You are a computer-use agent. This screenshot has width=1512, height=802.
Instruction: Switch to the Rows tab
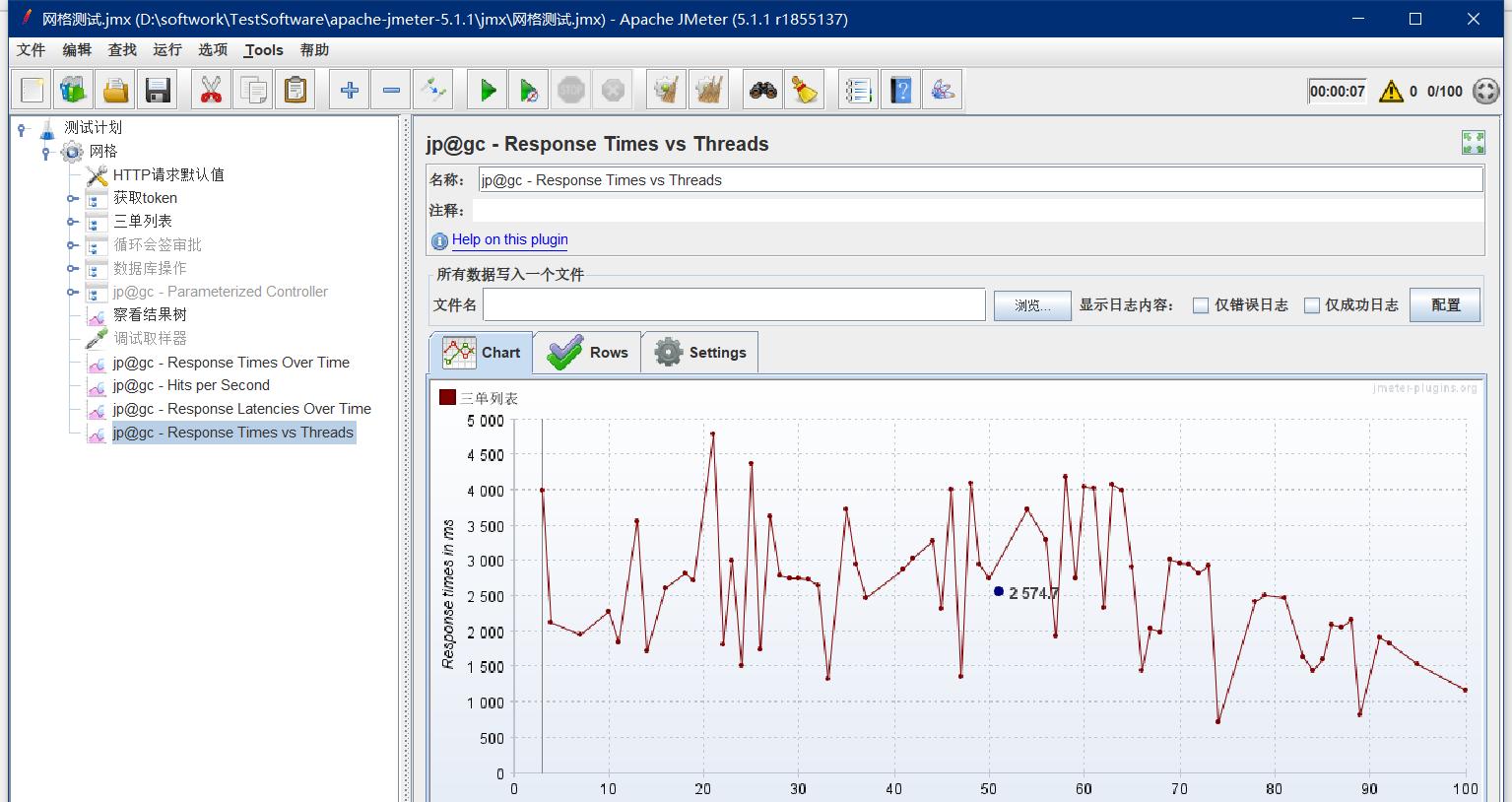point(588,353)
